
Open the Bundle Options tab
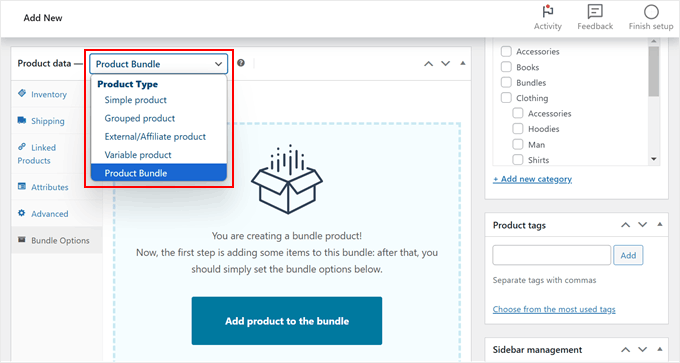[x=57, y=240]
